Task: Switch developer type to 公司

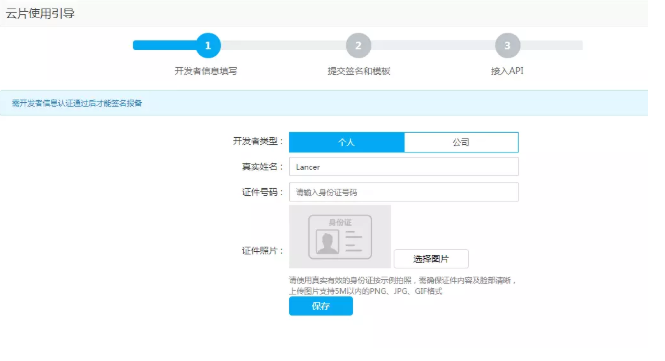Action: [461, 143]
